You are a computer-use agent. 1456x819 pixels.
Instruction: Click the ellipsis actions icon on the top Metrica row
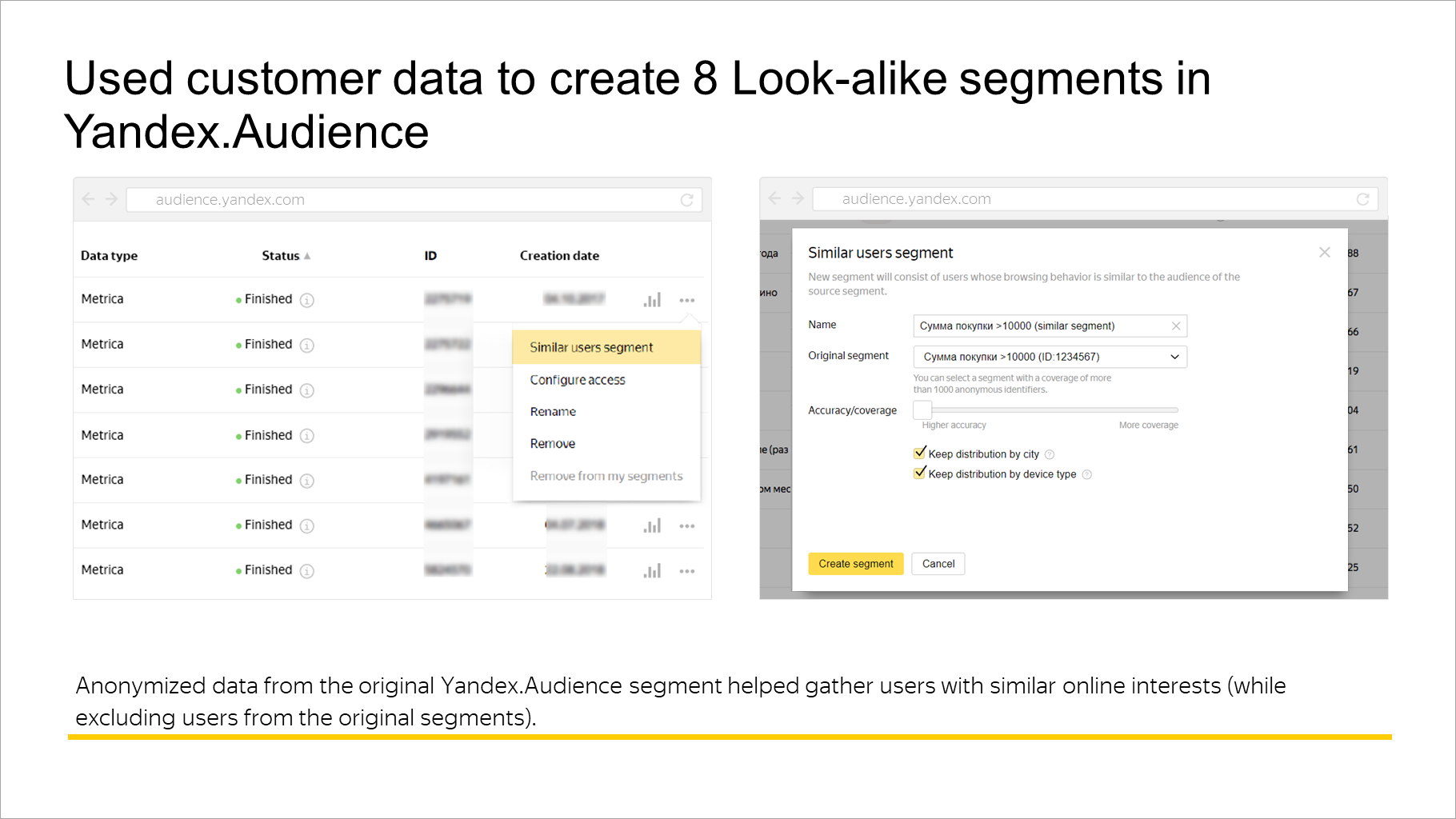687,299
